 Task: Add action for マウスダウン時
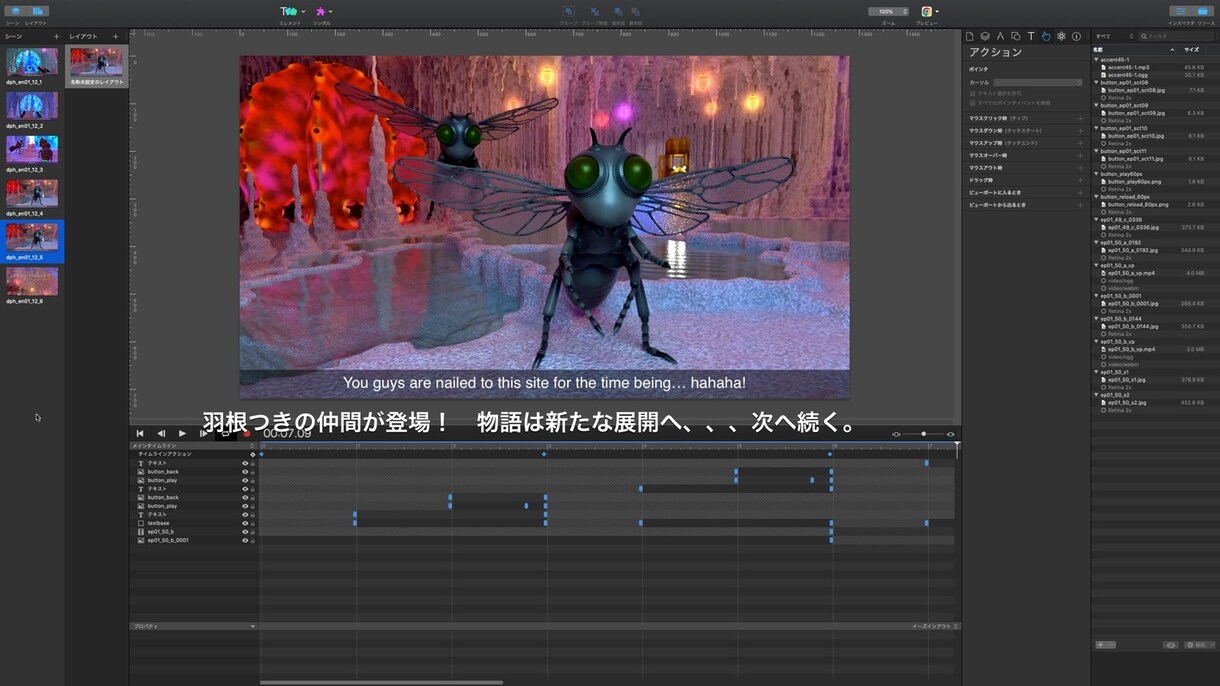point(1080,131)
